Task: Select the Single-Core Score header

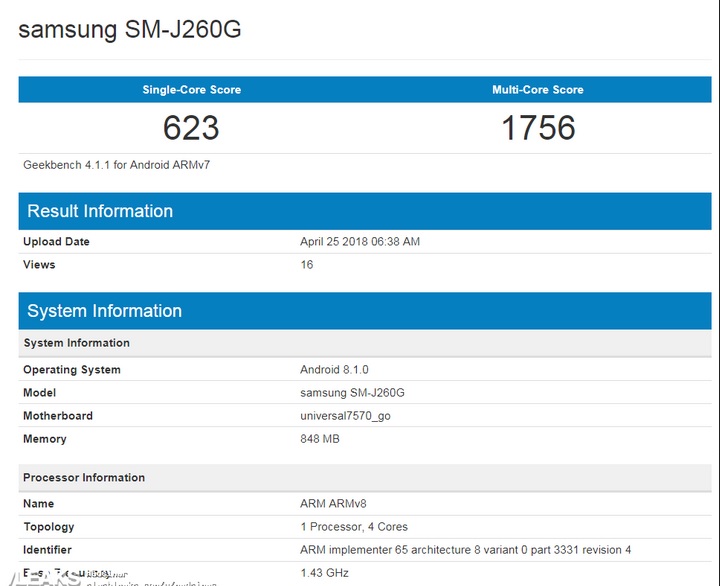Action: [191, 90]
